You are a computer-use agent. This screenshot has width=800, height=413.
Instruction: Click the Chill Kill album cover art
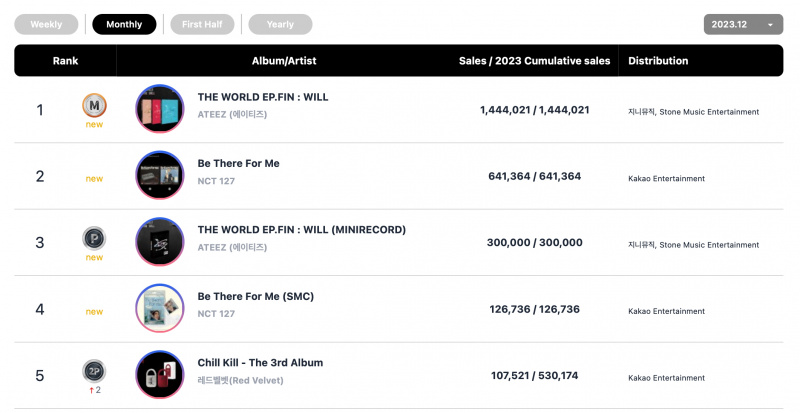[x=160, y=375]
